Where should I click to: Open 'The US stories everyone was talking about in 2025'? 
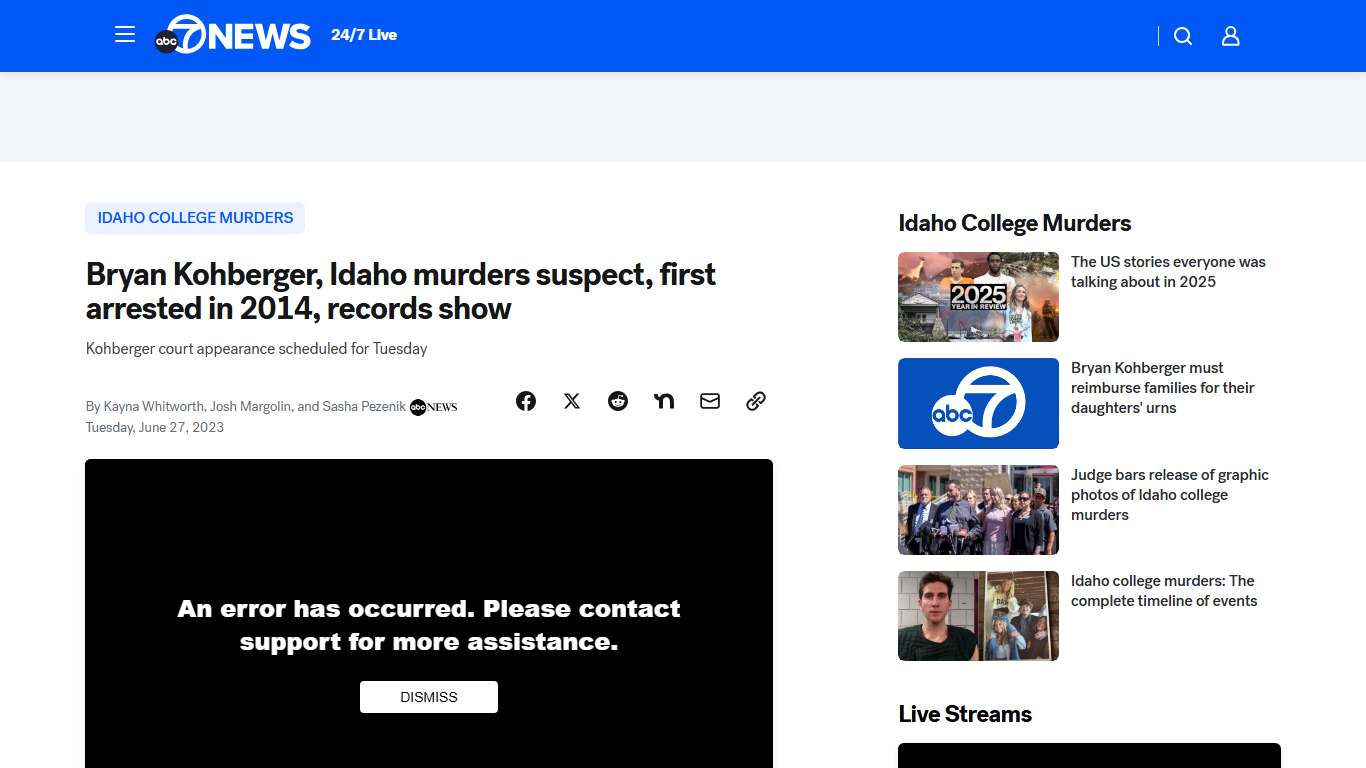[1168, 272]
